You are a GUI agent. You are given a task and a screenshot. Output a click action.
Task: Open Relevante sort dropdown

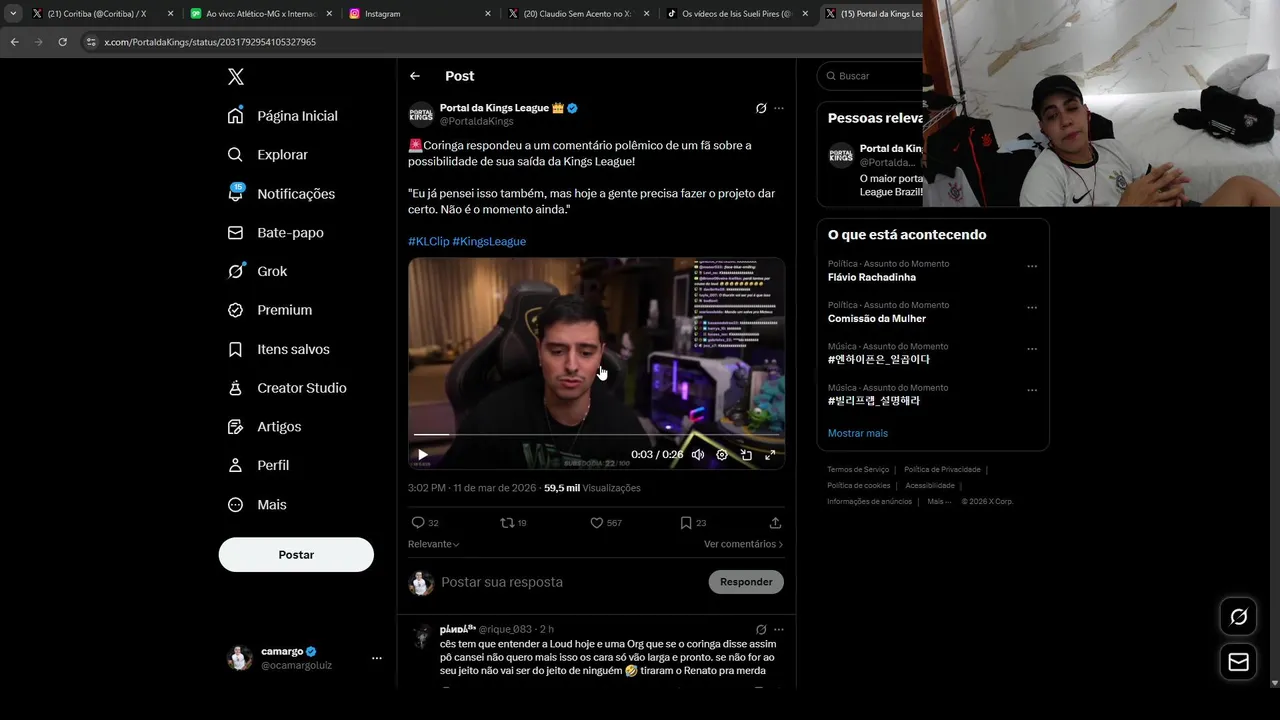tap(434, 544)
